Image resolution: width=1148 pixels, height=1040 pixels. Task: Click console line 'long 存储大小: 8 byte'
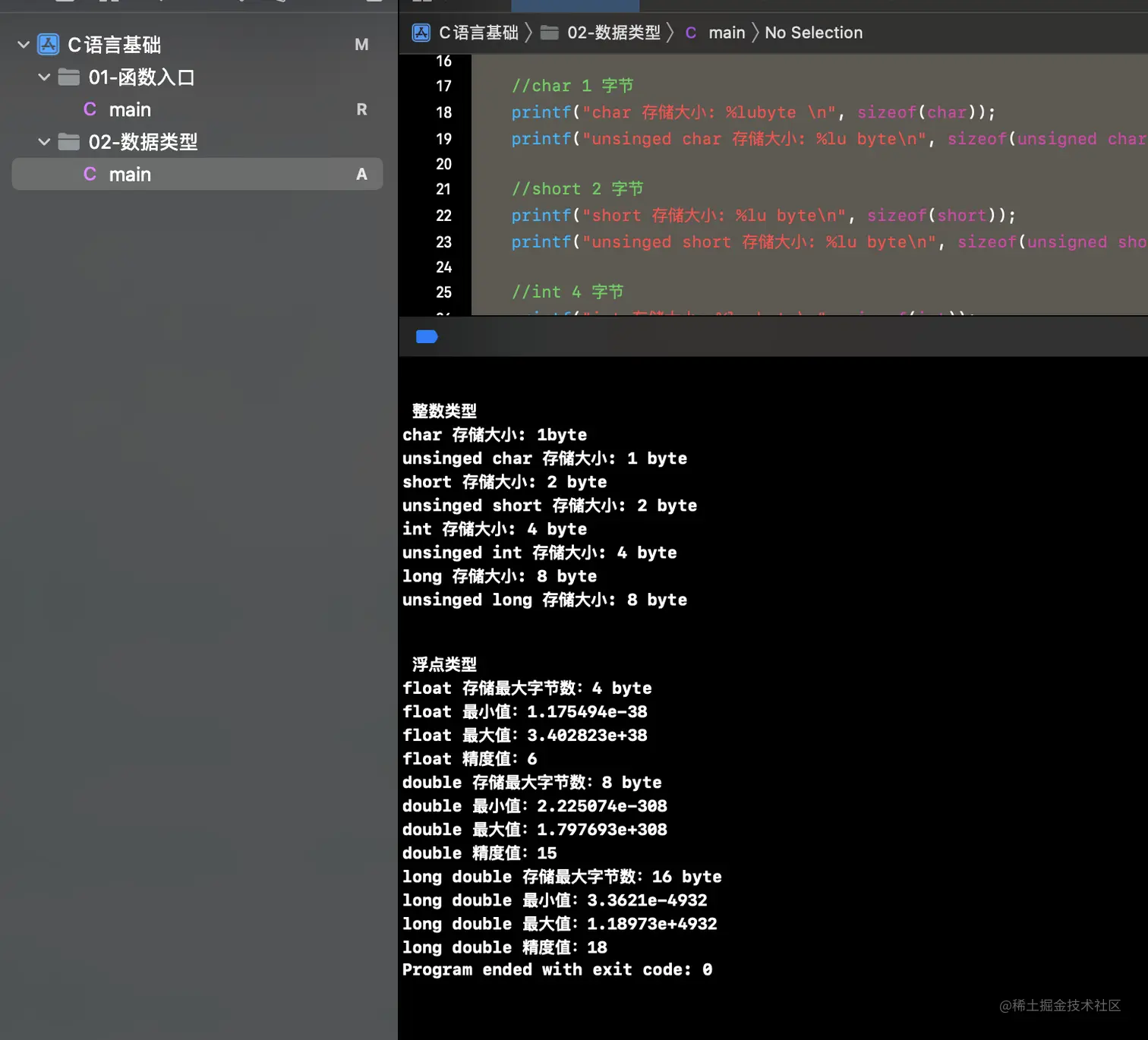click(x=500, y=576)
